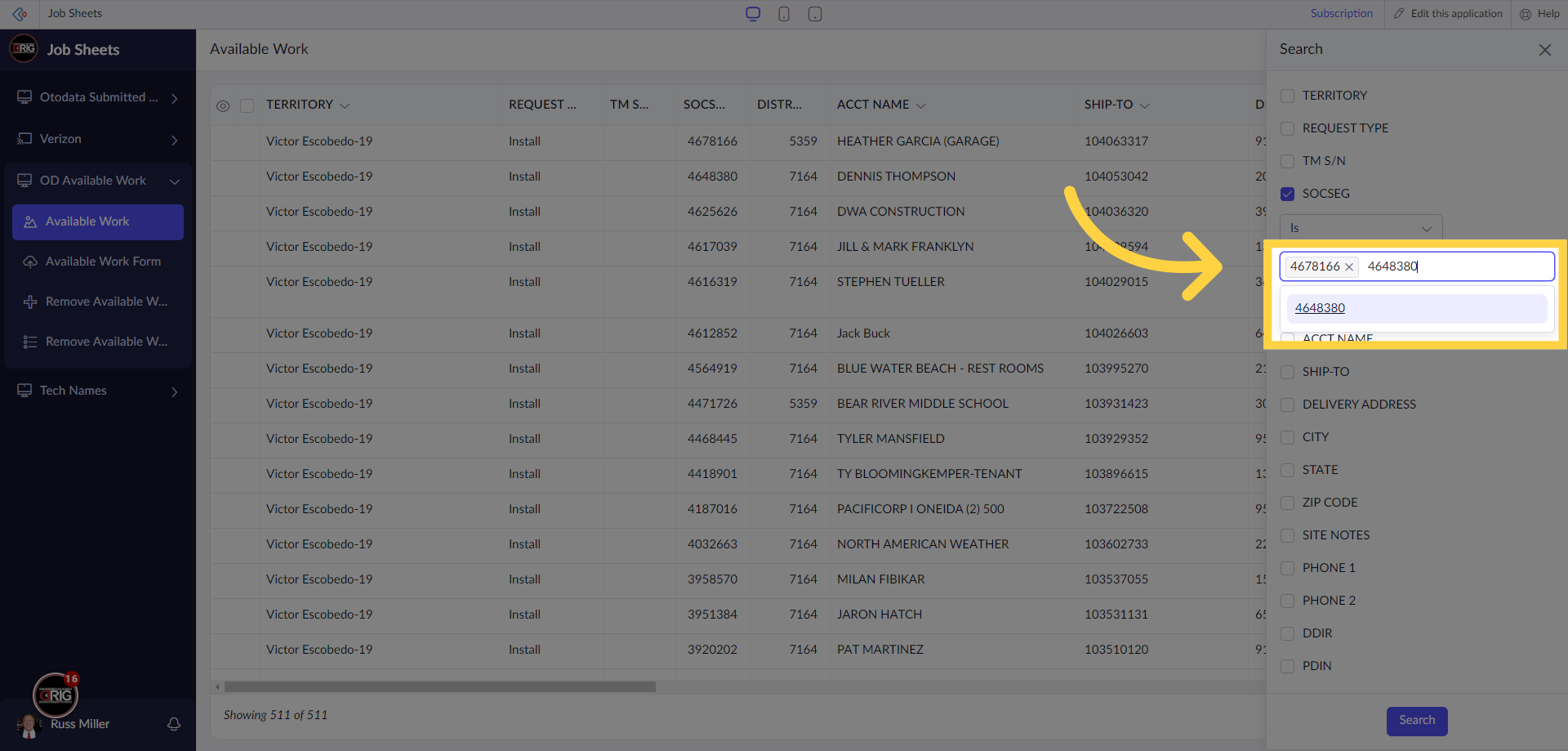The width and height of the screenshot is (1568, 751).
Task: Click Russ Miller user name
Action: click(x=80, y=724)
